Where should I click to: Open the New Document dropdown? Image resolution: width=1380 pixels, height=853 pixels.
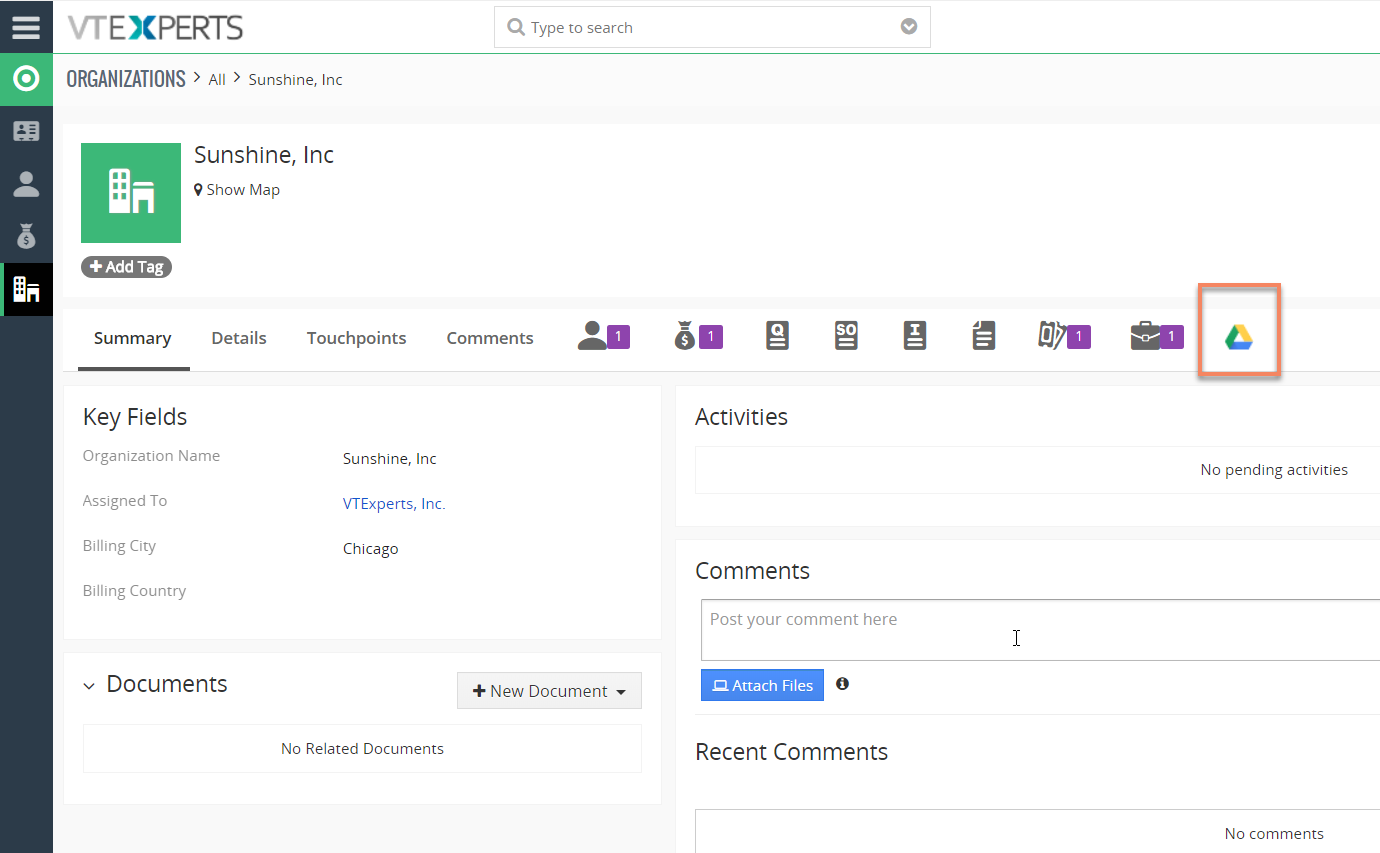coord(549,691)
